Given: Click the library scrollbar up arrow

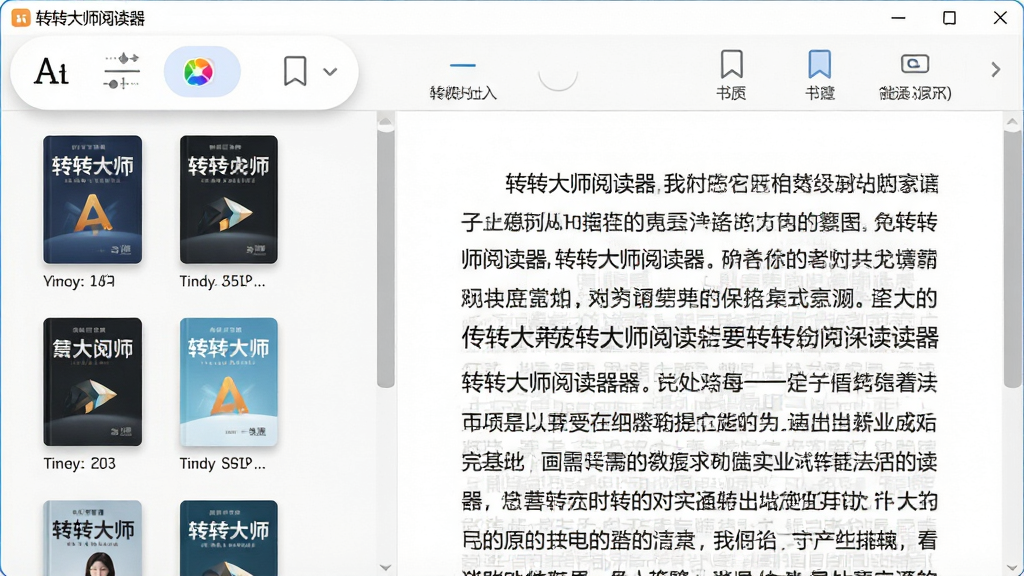Looking at the screenshot, I should pyautogui.click(x=385, y=121).
